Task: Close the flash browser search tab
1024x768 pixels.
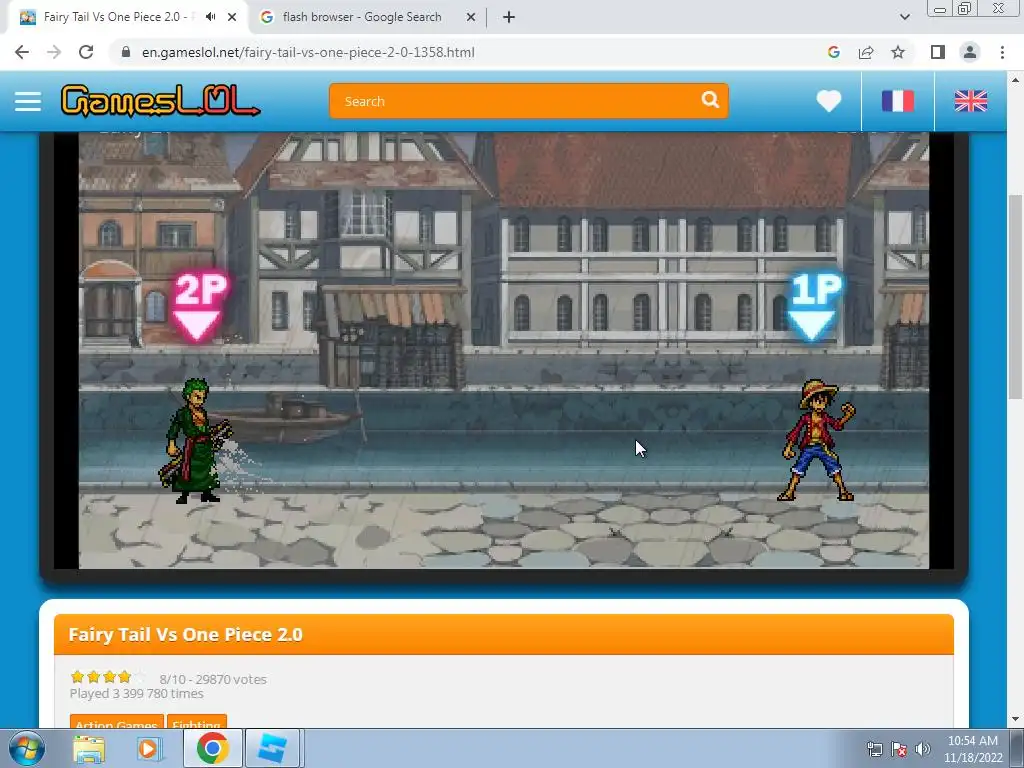Action: coord(471,17)
